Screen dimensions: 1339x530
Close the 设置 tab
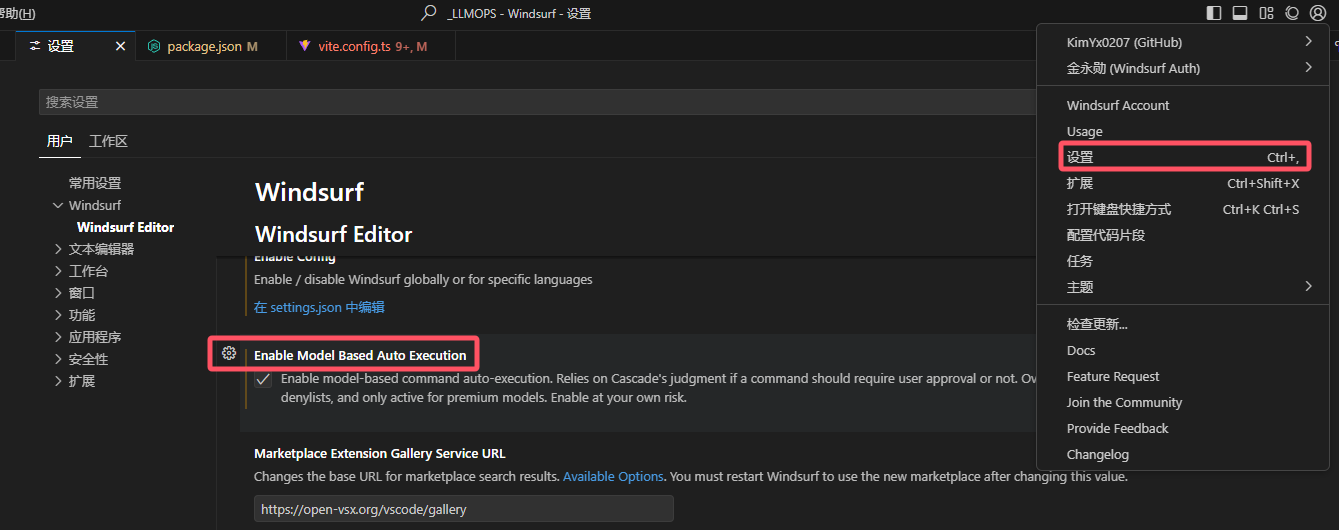click(x=121, y=46)
